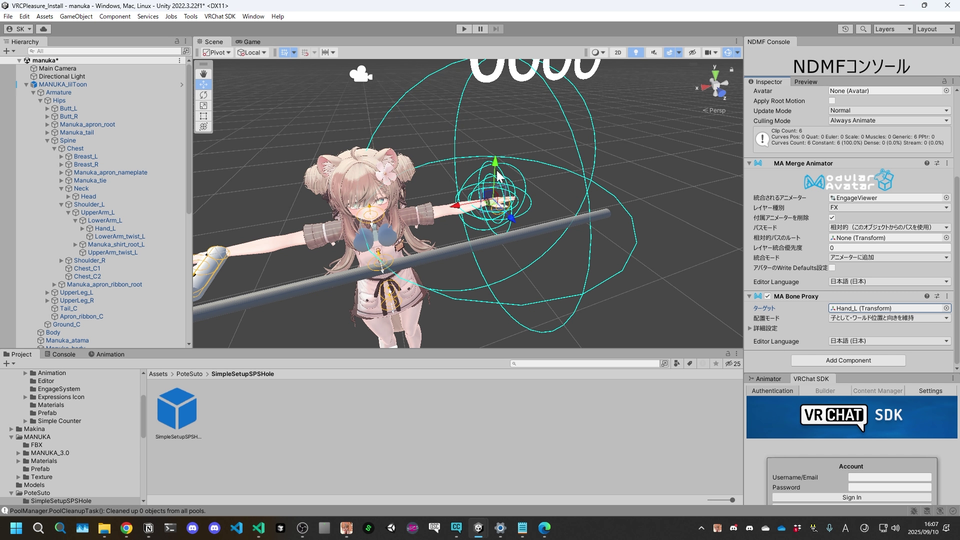Open Undo History icon
This screenshot has height=540, width=960.
[x=845, y=29]
